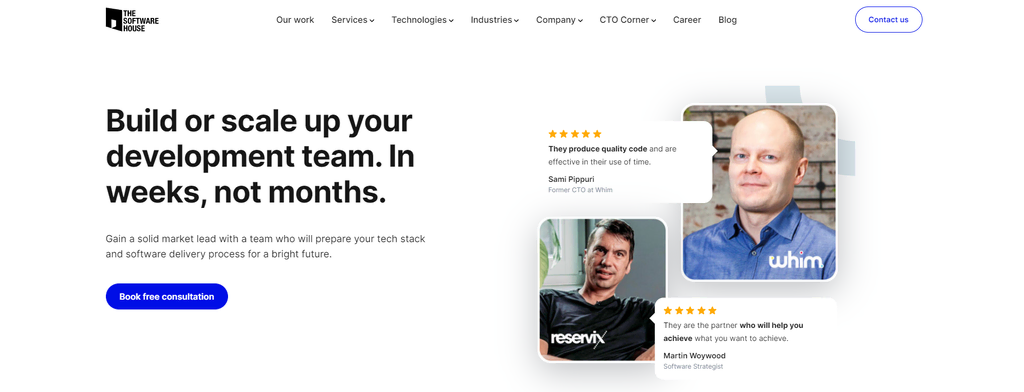Select the Sami Pippuri testimonial card
This screenshot has width=1024, height=392.
(627, 162)
